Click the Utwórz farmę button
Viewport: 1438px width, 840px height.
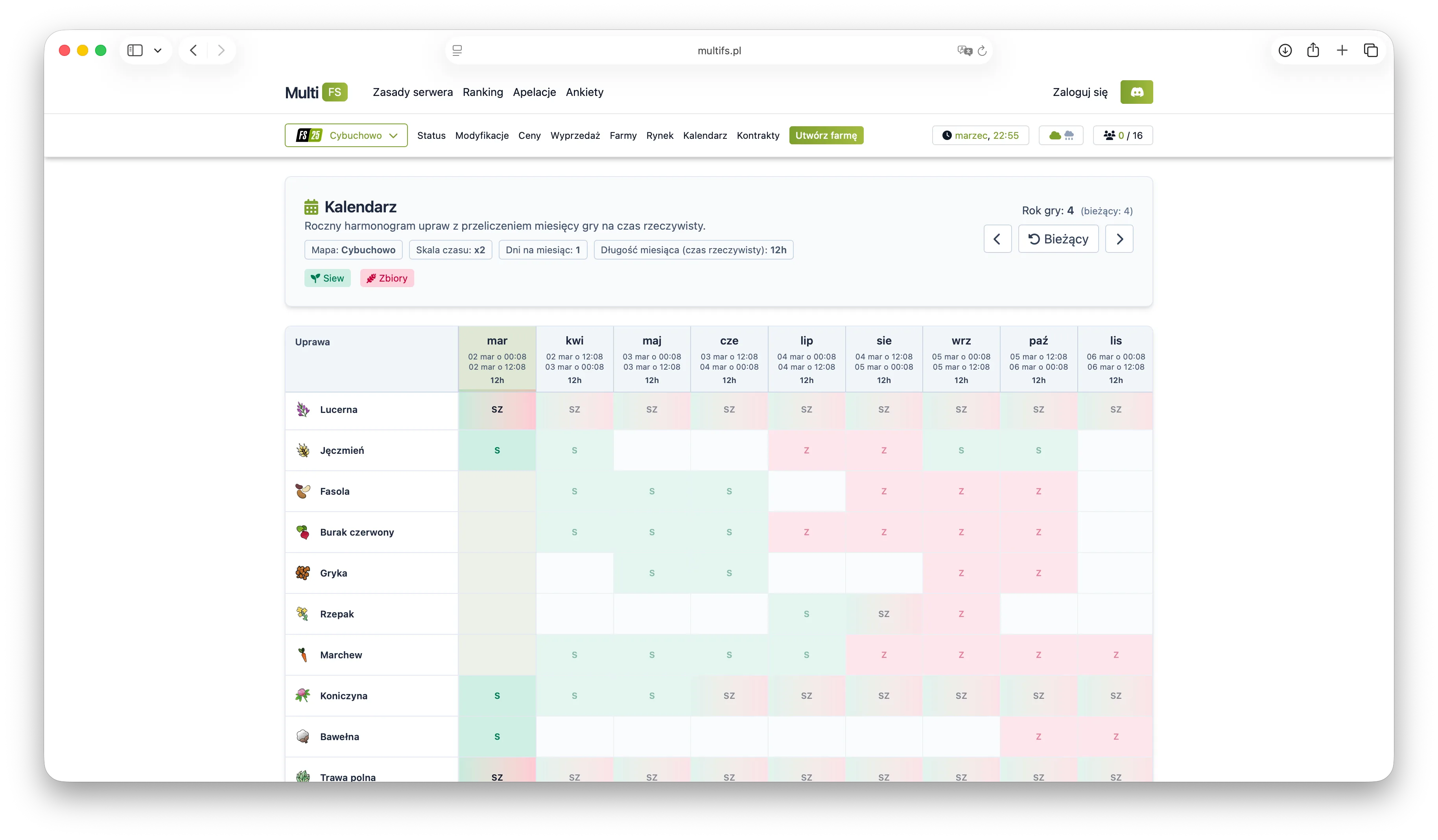(826, 135)
